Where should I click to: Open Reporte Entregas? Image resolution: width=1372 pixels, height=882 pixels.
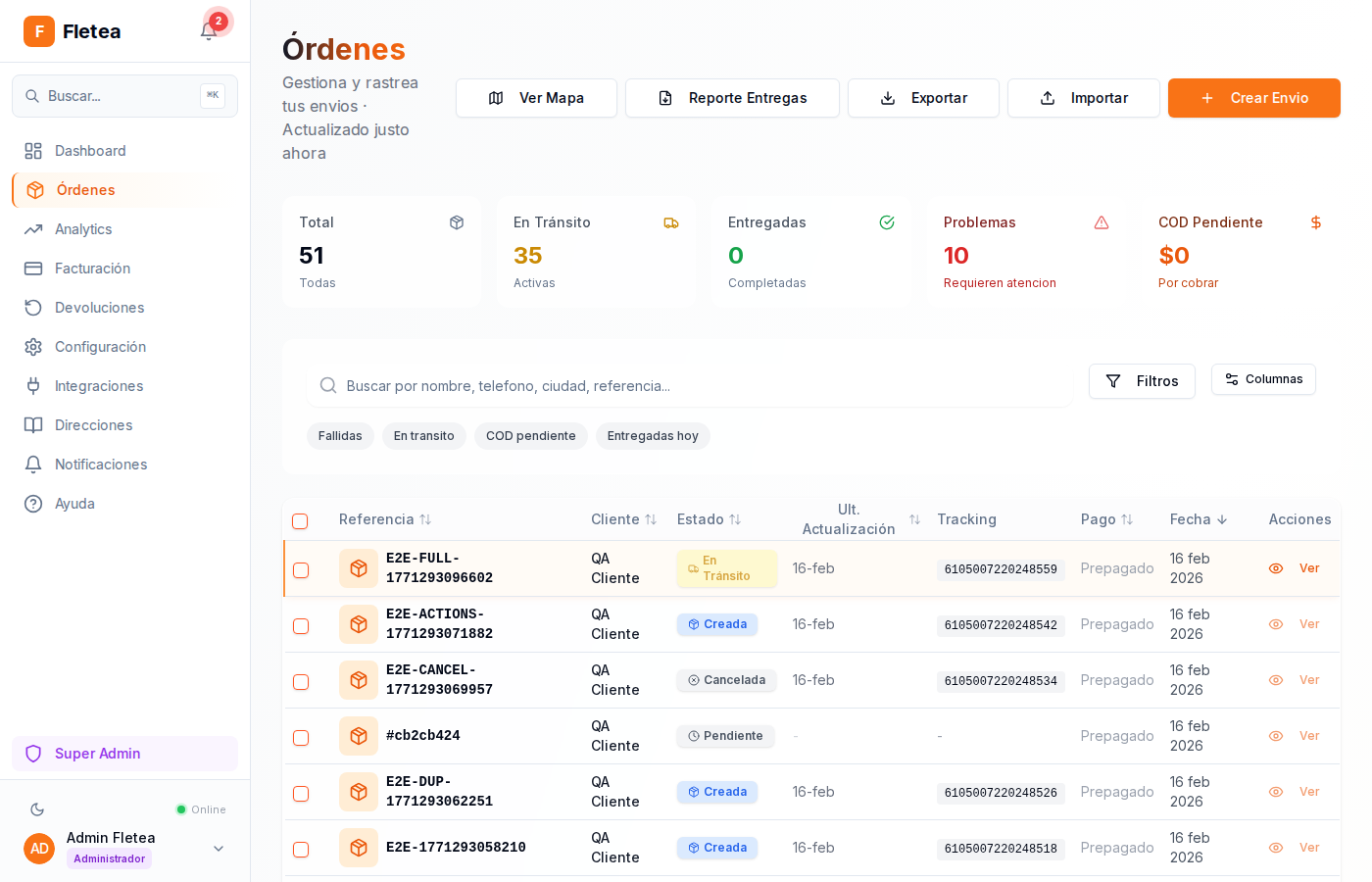point(732,98)
